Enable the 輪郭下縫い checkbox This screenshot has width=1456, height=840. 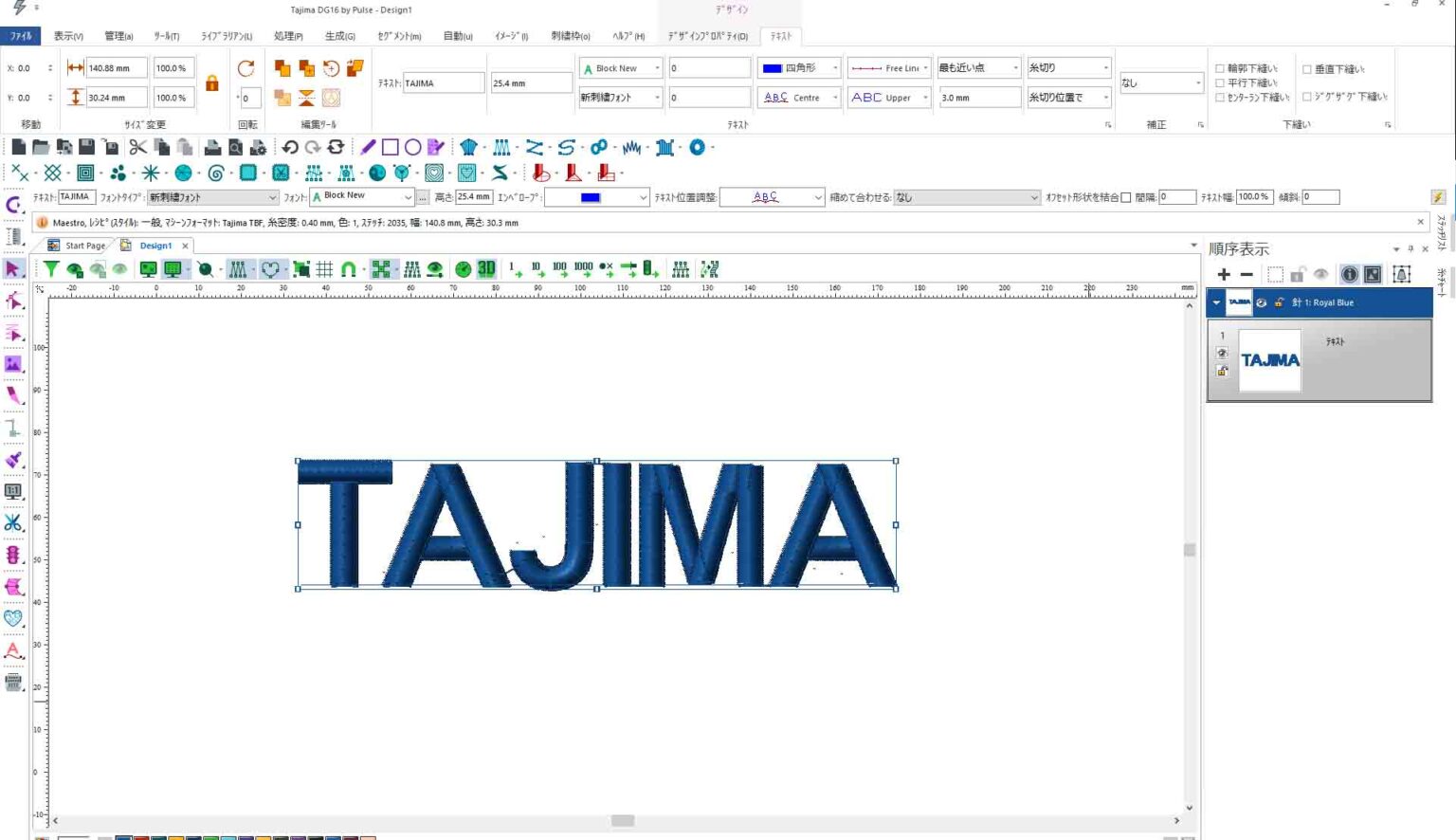1221,68
